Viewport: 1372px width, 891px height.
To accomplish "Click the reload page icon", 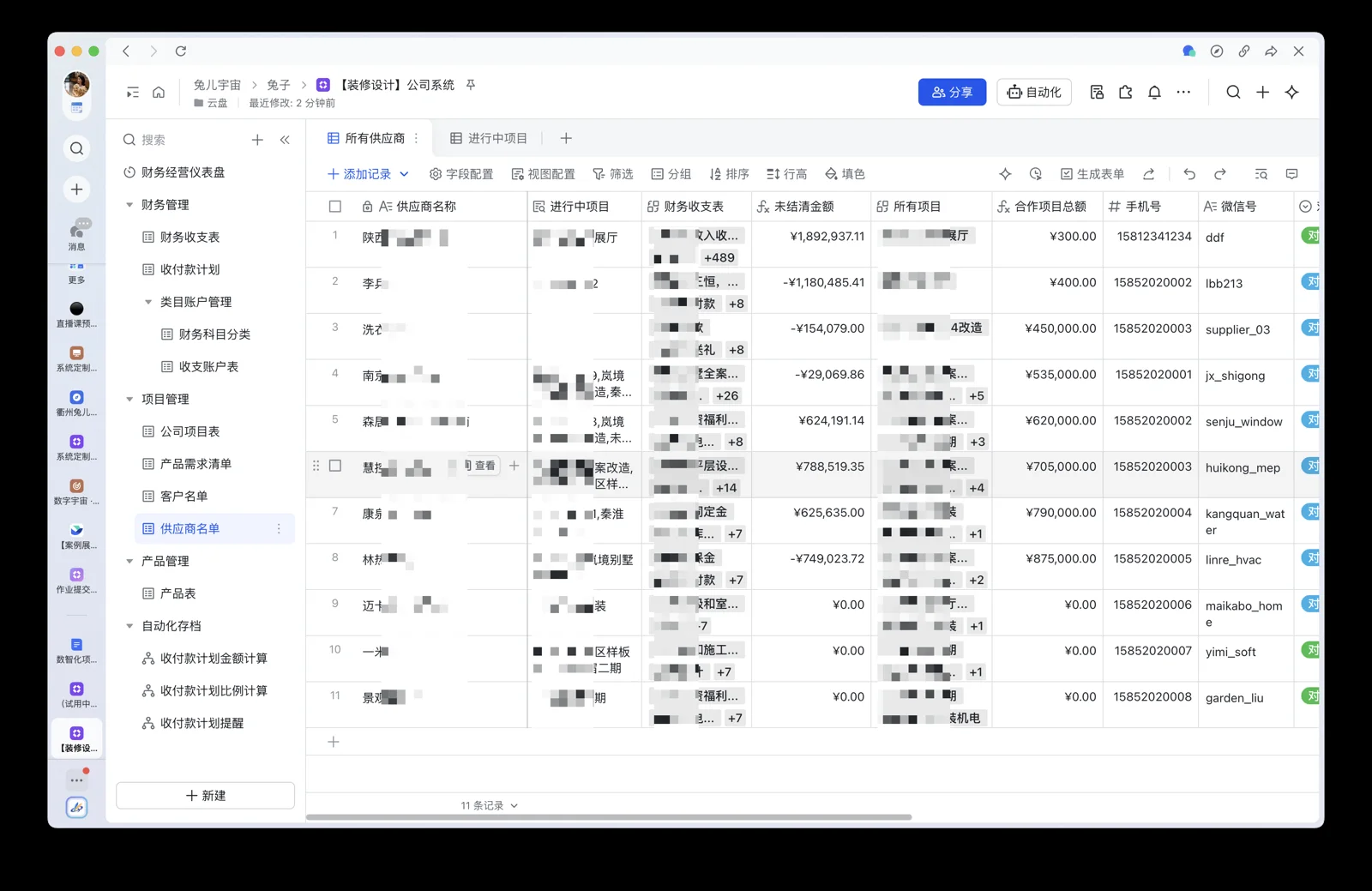I will (181, 51).
